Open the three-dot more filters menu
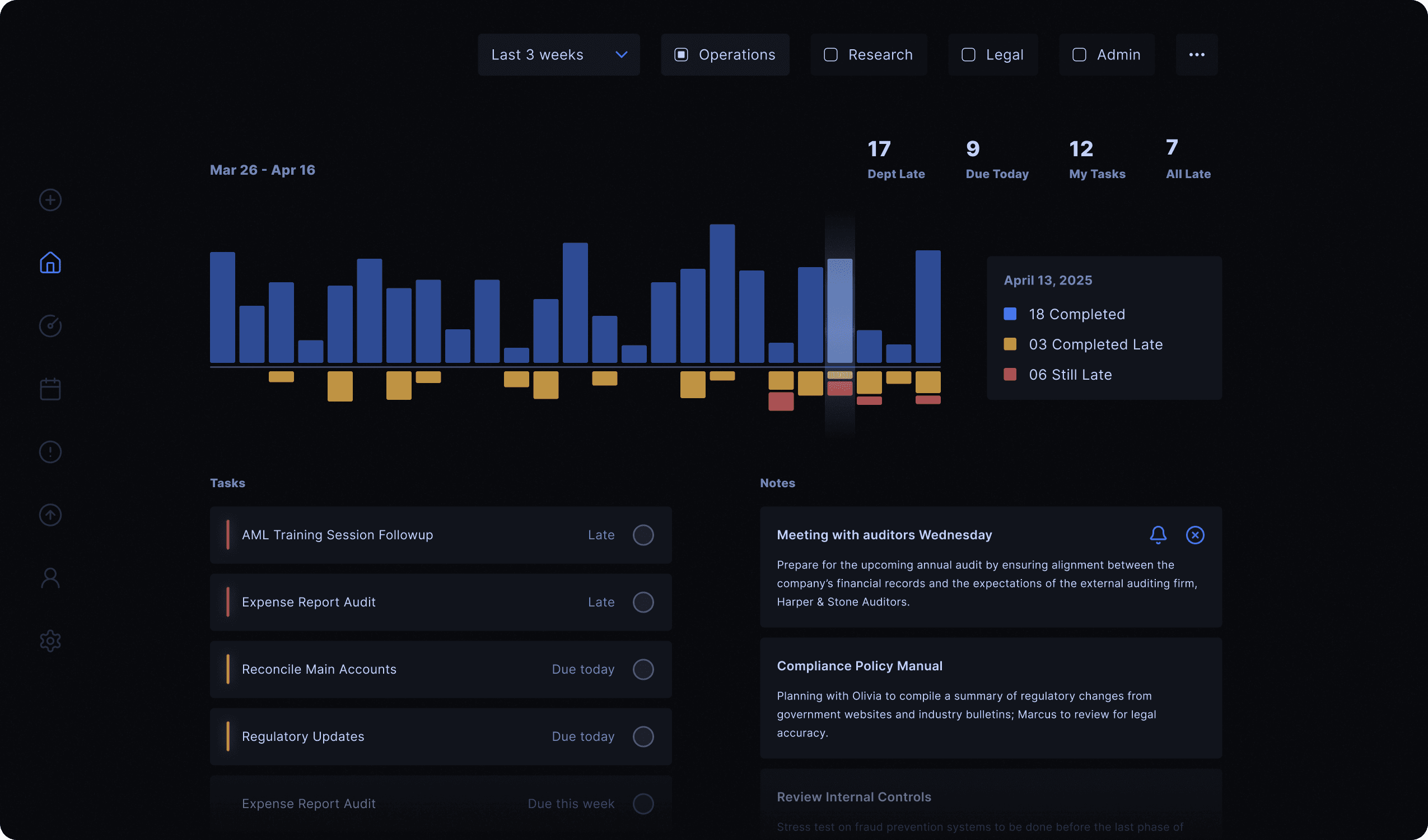 pyautogui.click(x=1196, y=55)
